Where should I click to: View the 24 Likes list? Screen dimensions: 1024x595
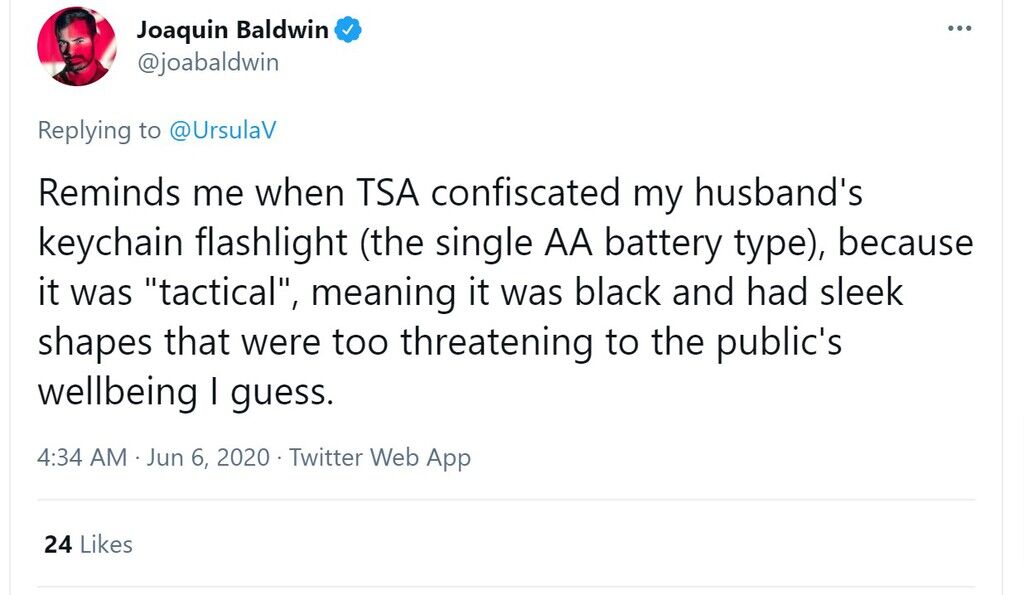tap(88, 544)
